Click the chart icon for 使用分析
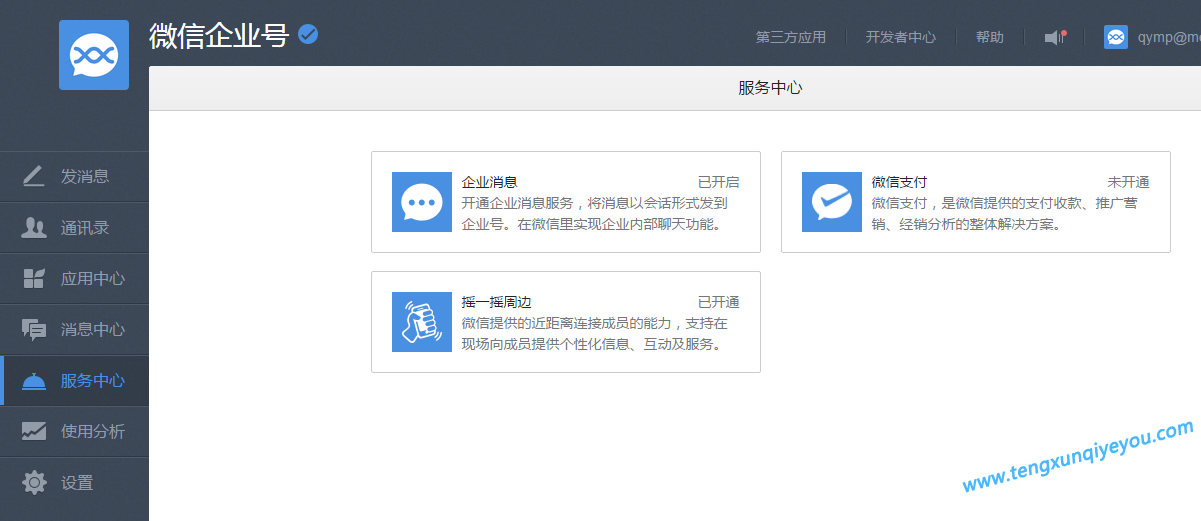This screenshot has height=521, width=1201. (34, 431)
